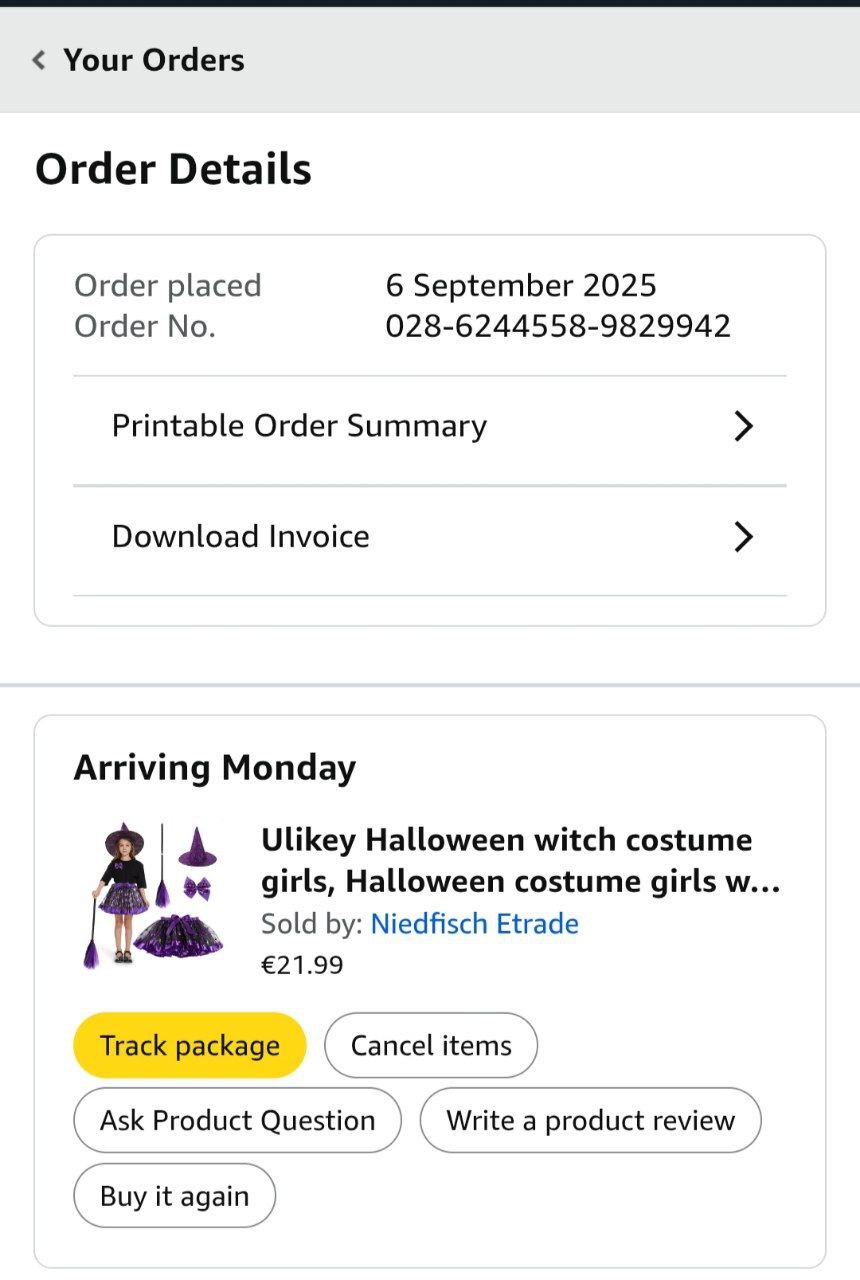Tap the Sold by label
The width and height of the screenshot is (860, 1280).
pos(311,923)
